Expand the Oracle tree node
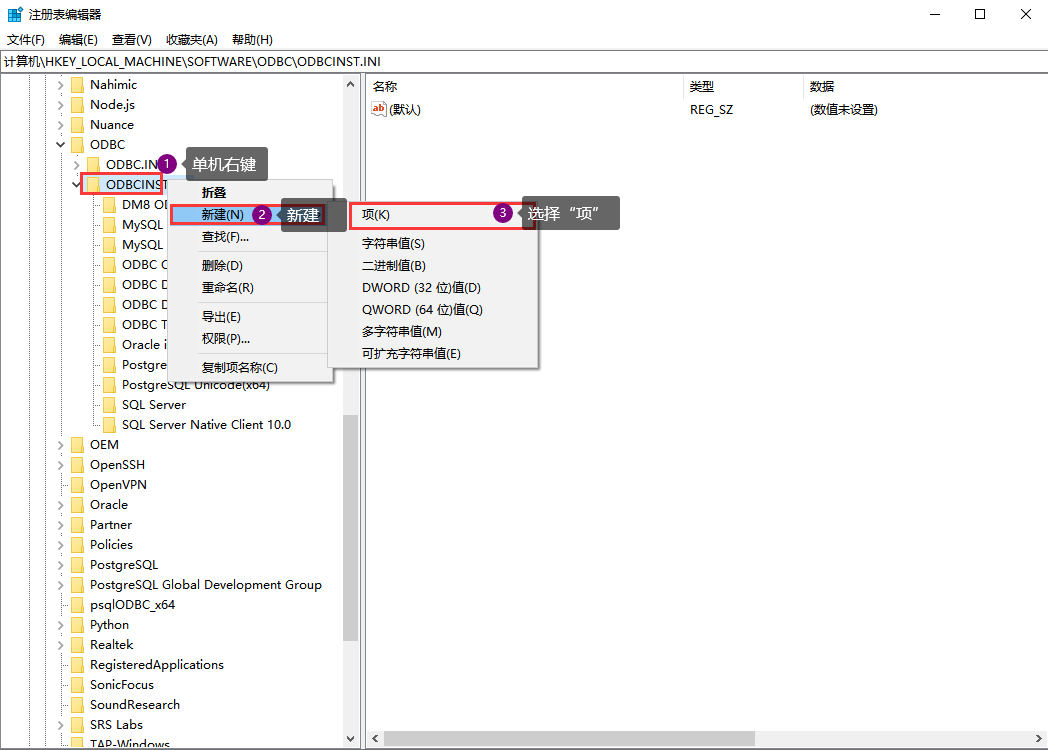This screenshot has width=1048, height=750. point(60,505)
